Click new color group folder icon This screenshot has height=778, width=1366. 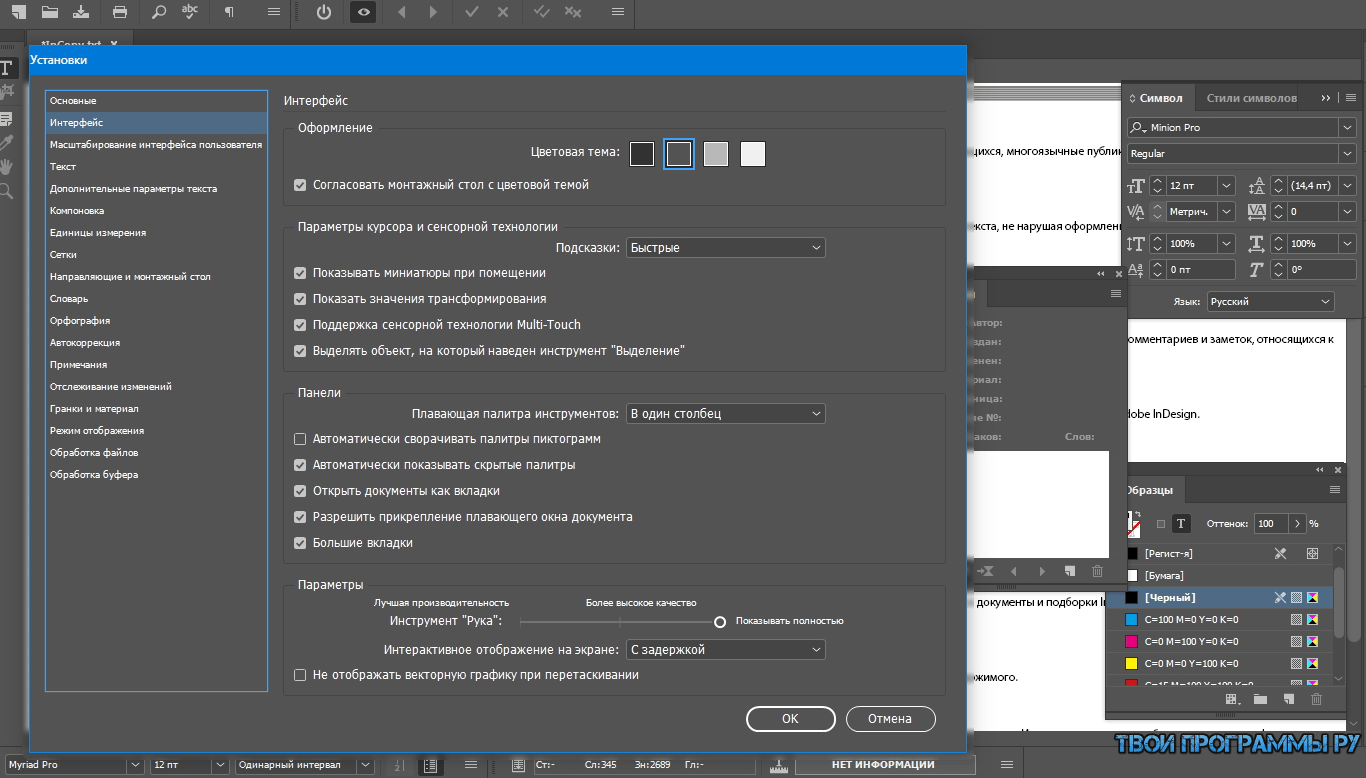(x=1260, y=699)
